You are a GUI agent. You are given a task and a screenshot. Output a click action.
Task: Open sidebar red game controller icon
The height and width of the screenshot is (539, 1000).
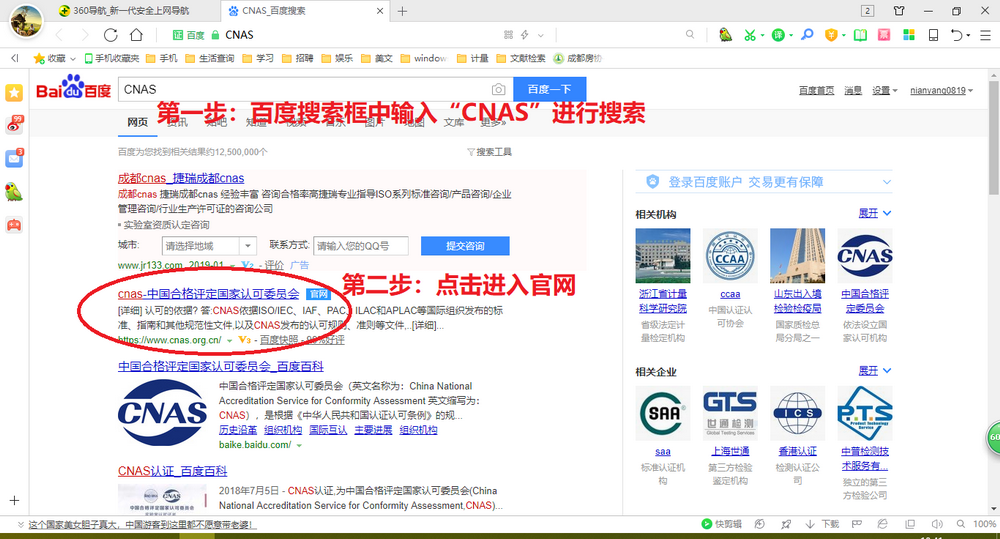coord(14,225)
